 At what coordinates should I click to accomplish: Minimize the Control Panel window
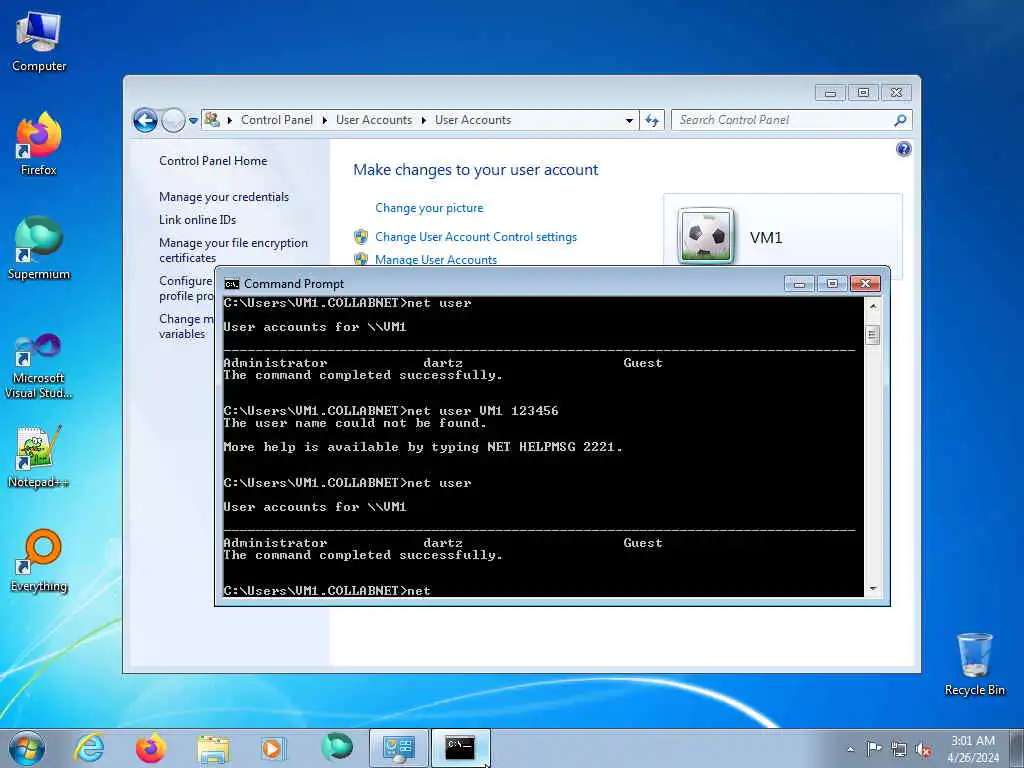point(830,93)
